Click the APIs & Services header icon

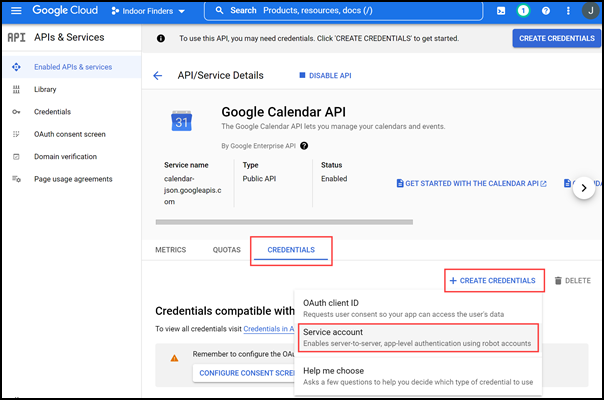tap(17, 37)
